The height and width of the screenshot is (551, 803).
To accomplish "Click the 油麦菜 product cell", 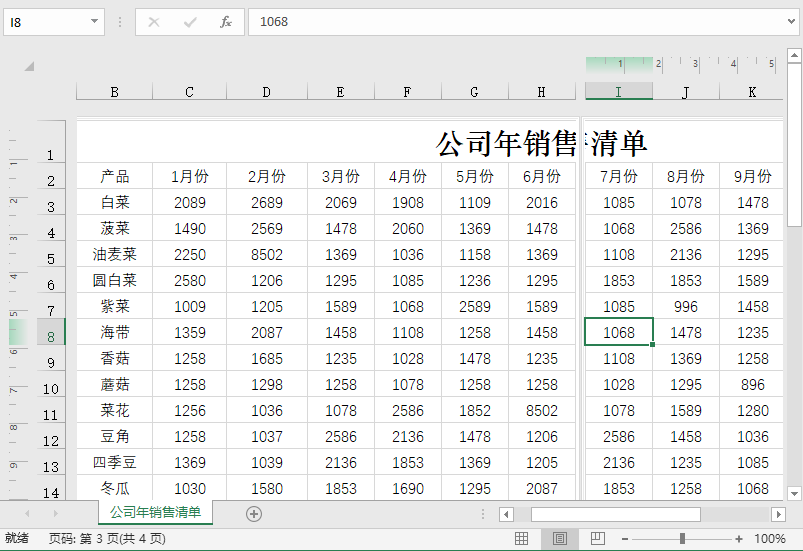I will click(115, 255).
